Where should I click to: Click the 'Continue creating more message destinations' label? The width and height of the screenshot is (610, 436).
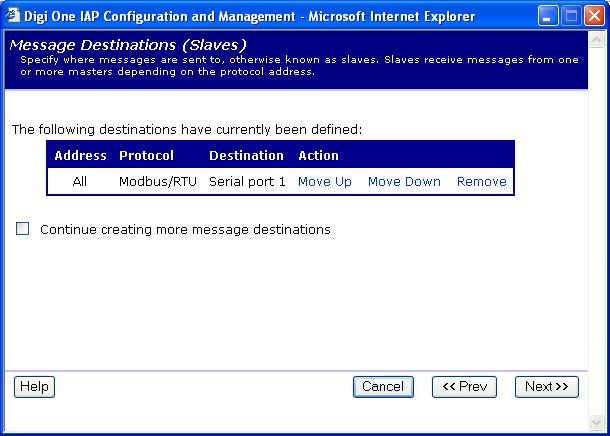click(185, 229)
